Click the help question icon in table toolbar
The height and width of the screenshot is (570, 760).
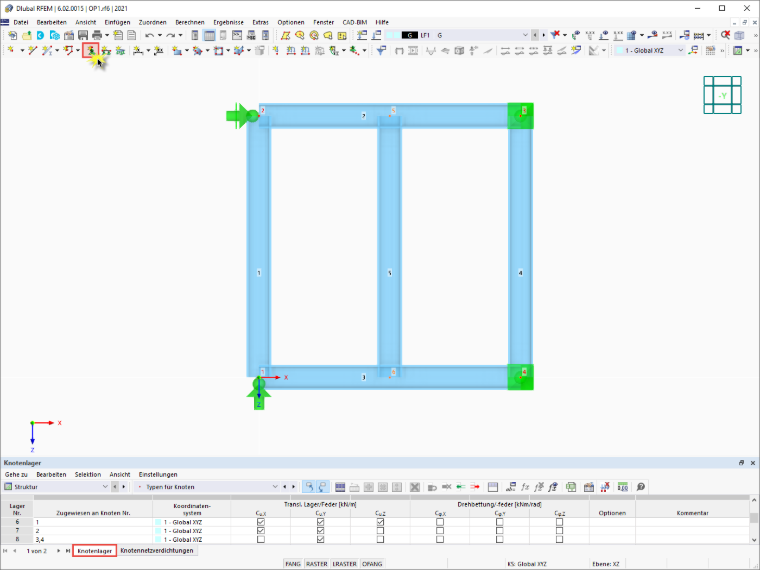click(641, 487)
